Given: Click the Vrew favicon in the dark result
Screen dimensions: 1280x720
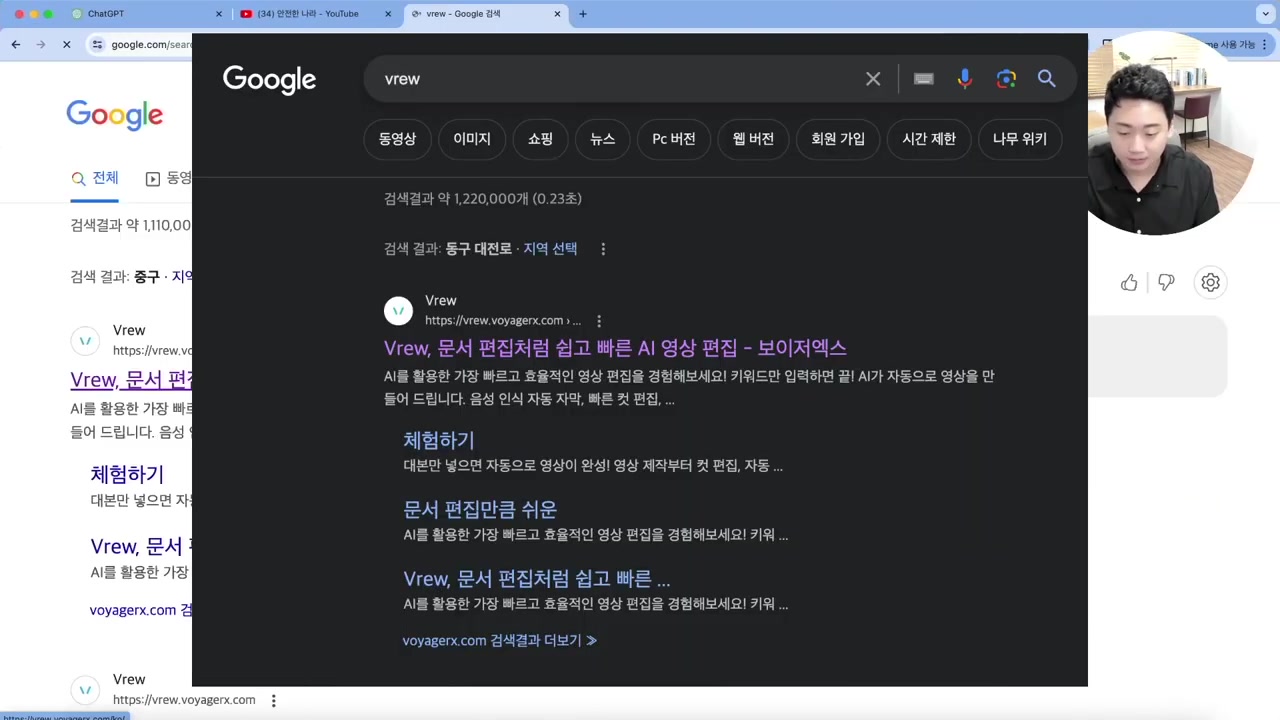Looking at the screenshot, I should click(398, 311).
